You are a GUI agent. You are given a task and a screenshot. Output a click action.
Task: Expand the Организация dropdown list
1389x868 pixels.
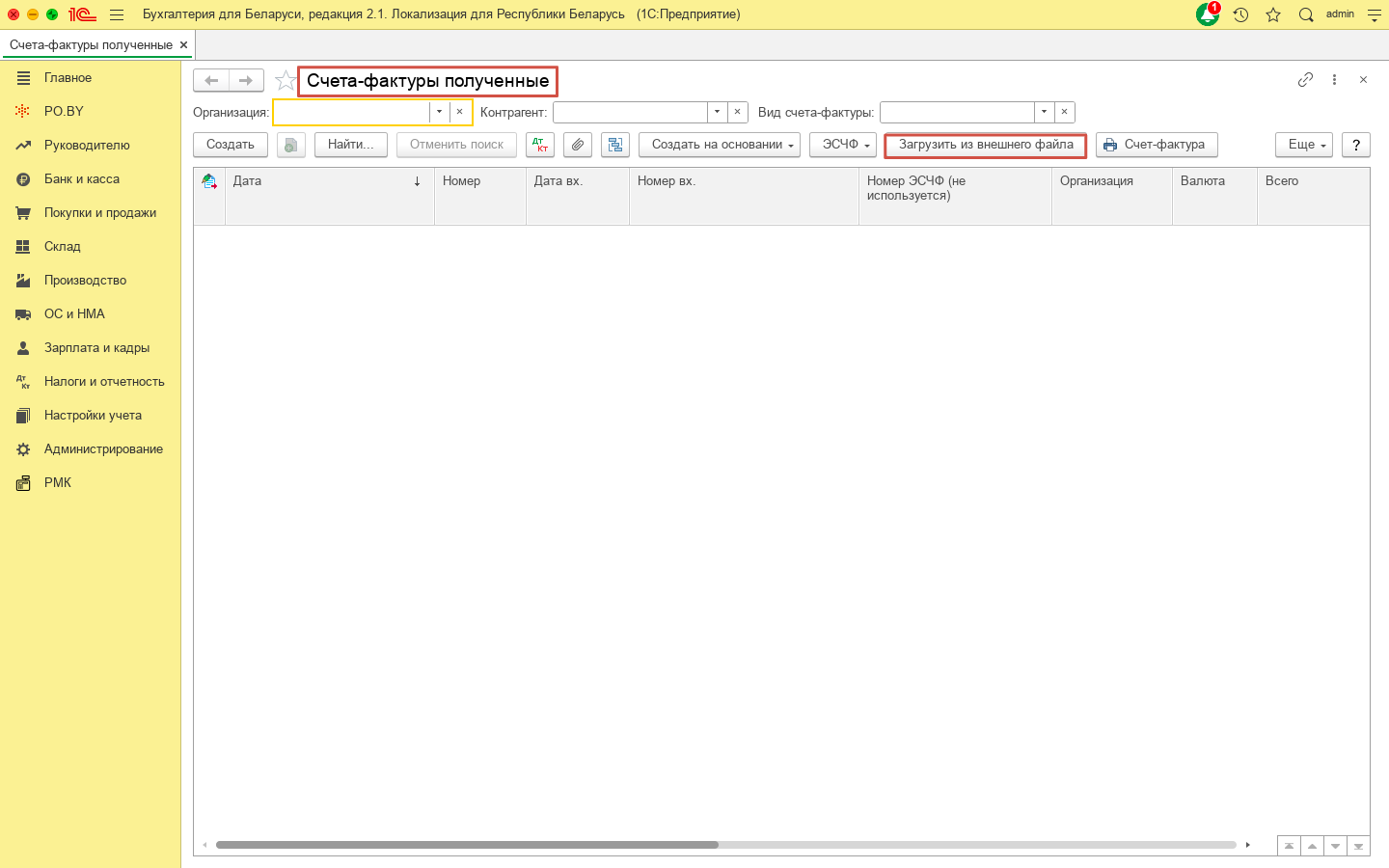(x=439, y=112)
